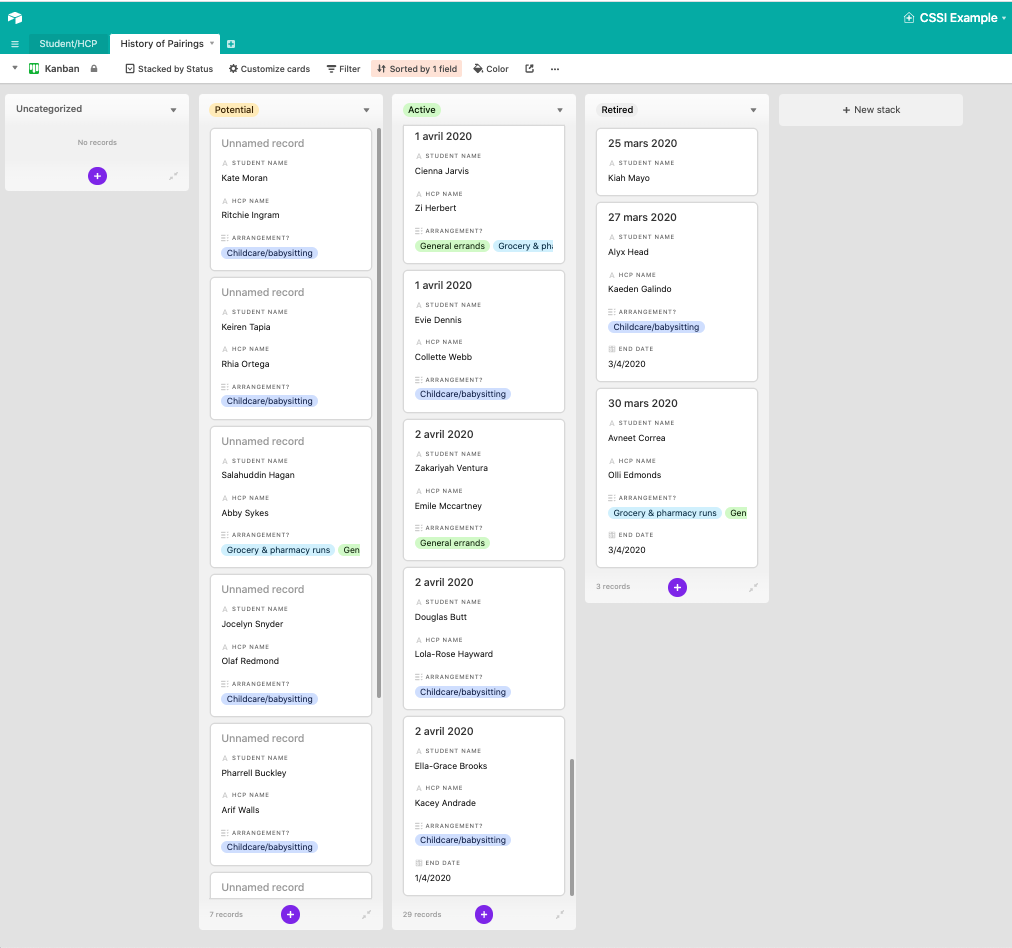This screenshot has width=1012, height=948.
Task: Click the Sorted by 1 field button
Action: [417, 69]
